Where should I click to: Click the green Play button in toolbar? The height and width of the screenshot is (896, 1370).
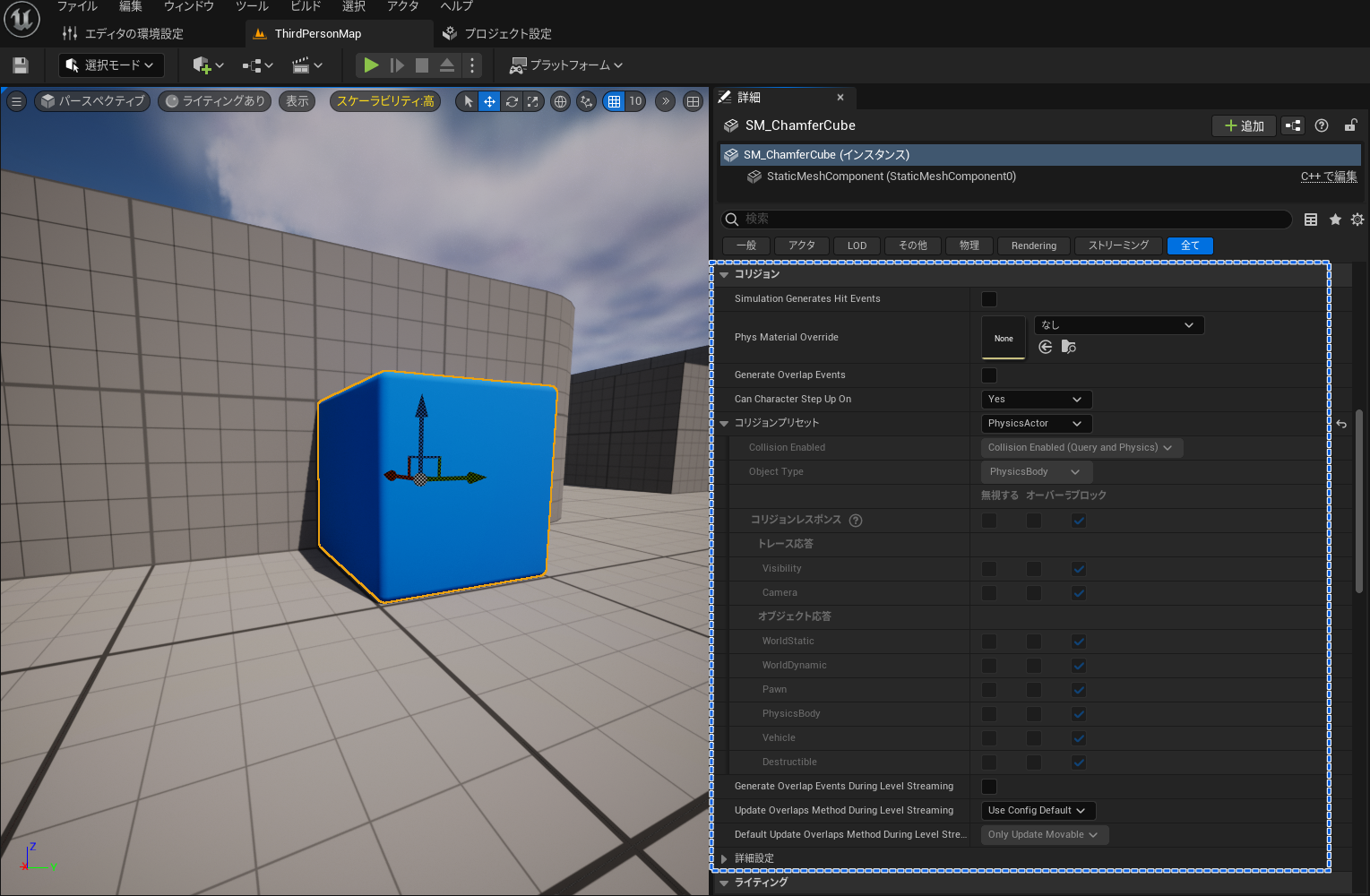(x=371, y=65)
